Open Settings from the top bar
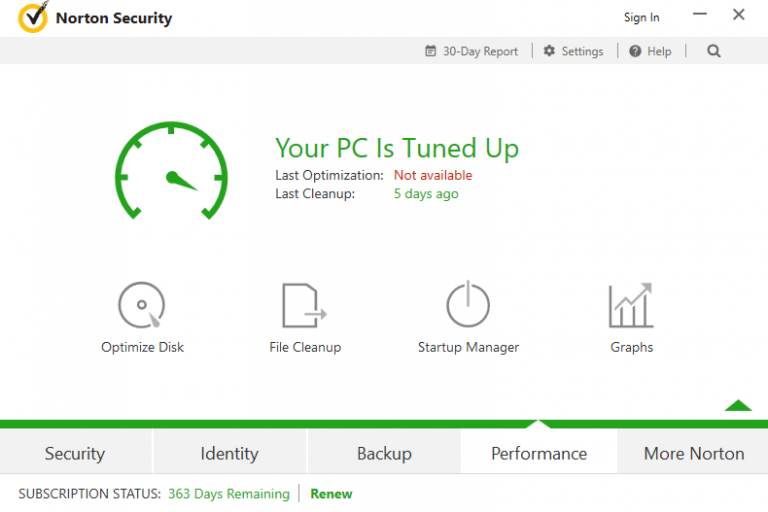 (x=574, y=51)
